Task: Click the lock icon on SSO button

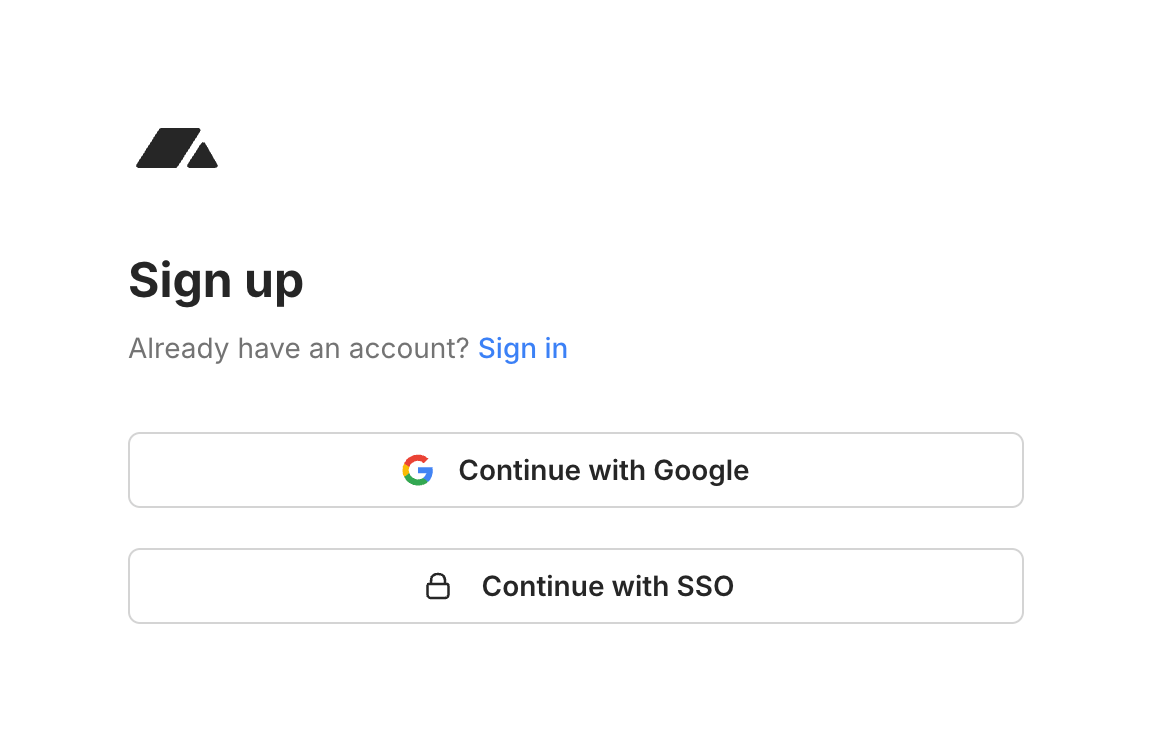Action: tap(438, 586)
